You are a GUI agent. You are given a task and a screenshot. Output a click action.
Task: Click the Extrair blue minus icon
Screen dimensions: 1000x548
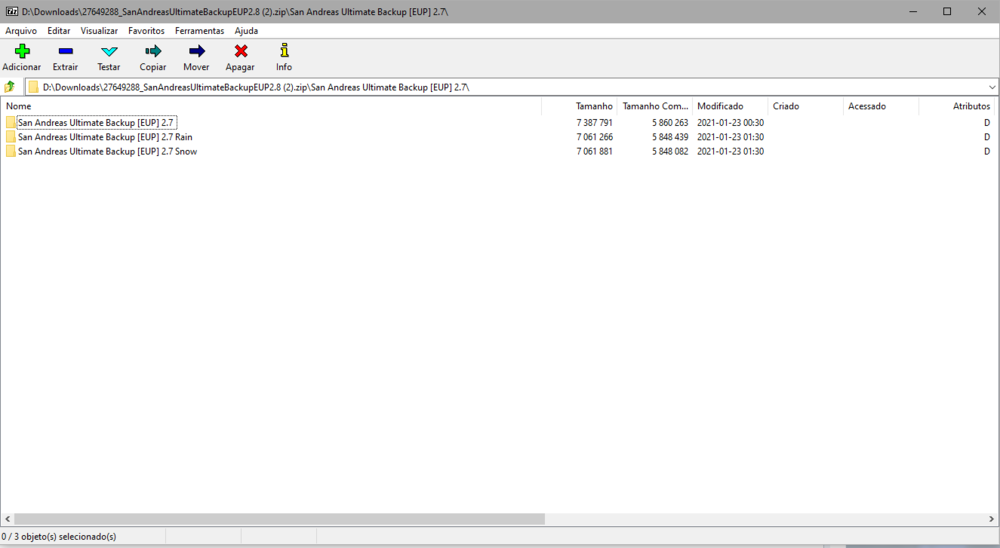pyautogui.click(x=66, y=51)
